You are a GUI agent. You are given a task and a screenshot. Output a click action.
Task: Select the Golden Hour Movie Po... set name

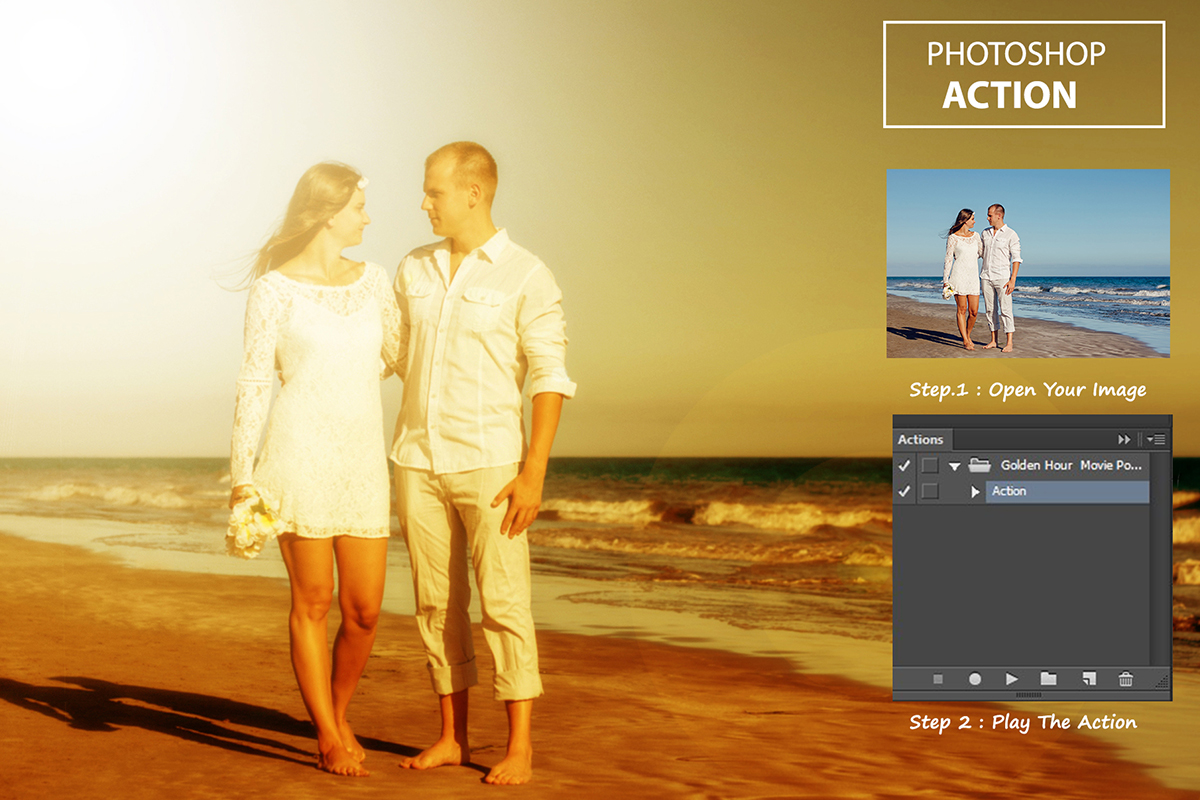[1070, 465]
